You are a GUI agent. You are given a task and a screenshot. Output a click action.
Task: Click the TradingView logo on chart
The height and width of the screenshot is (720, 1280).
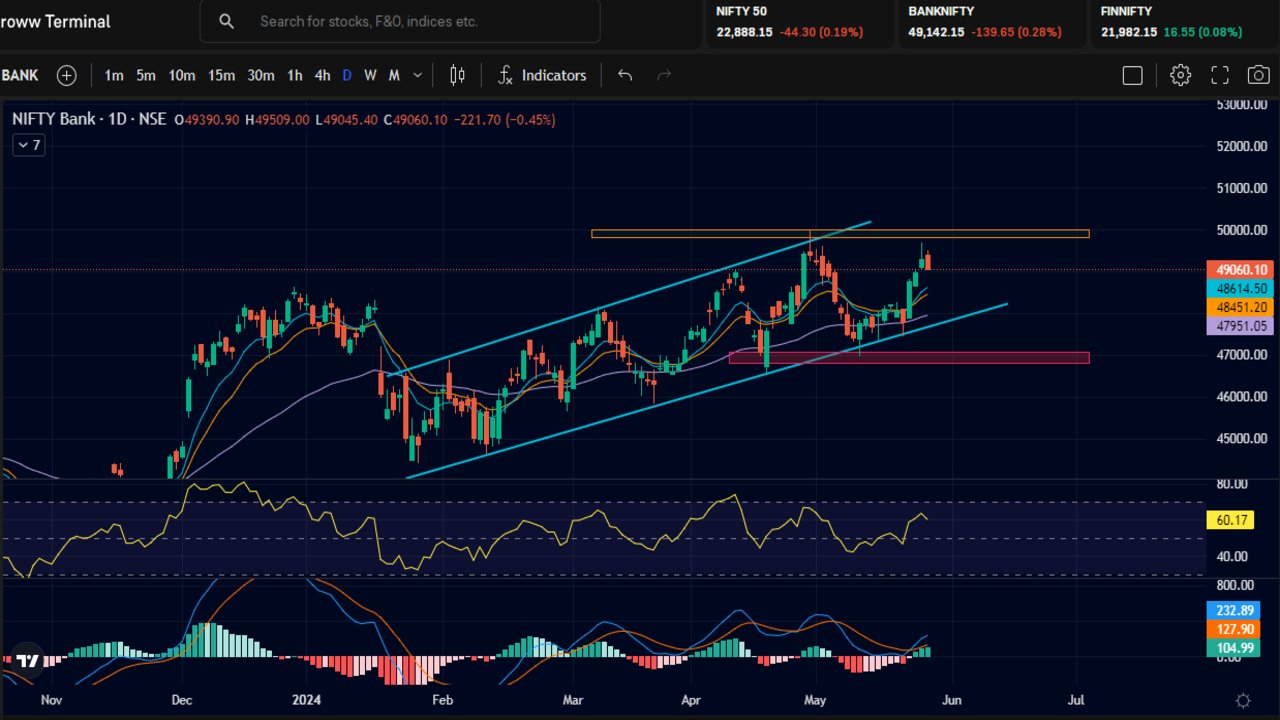tap(27, 660)
